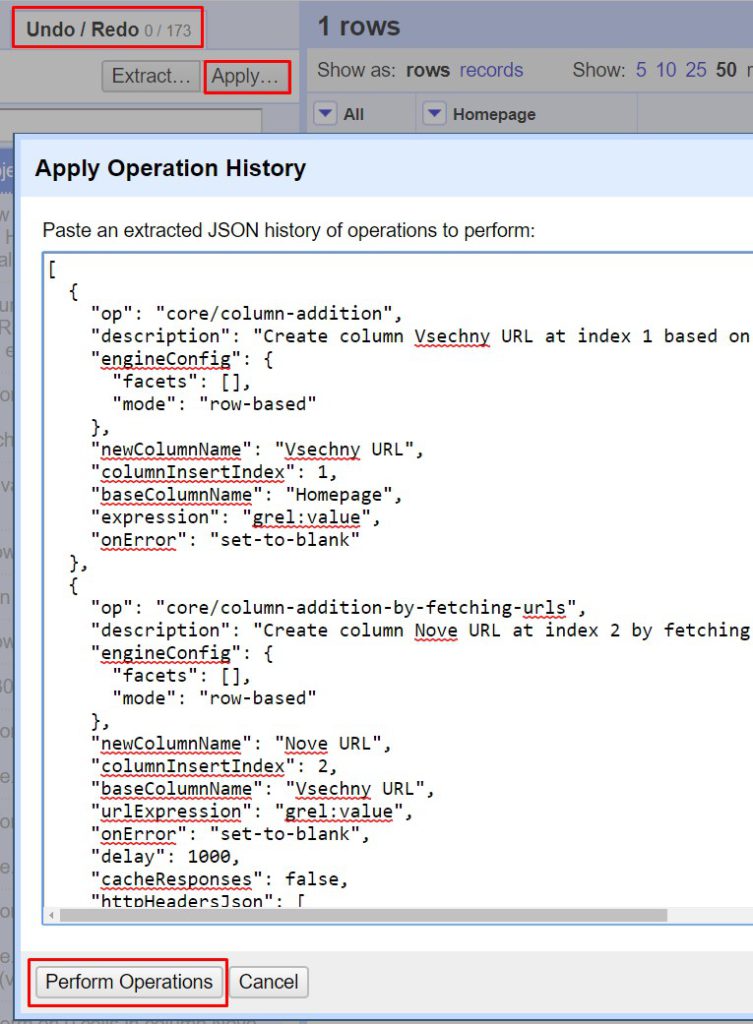The image size is (753, 1024).
Task: Click the "newColumnName": "Vsechny URL" line
Action: [257, 450]
